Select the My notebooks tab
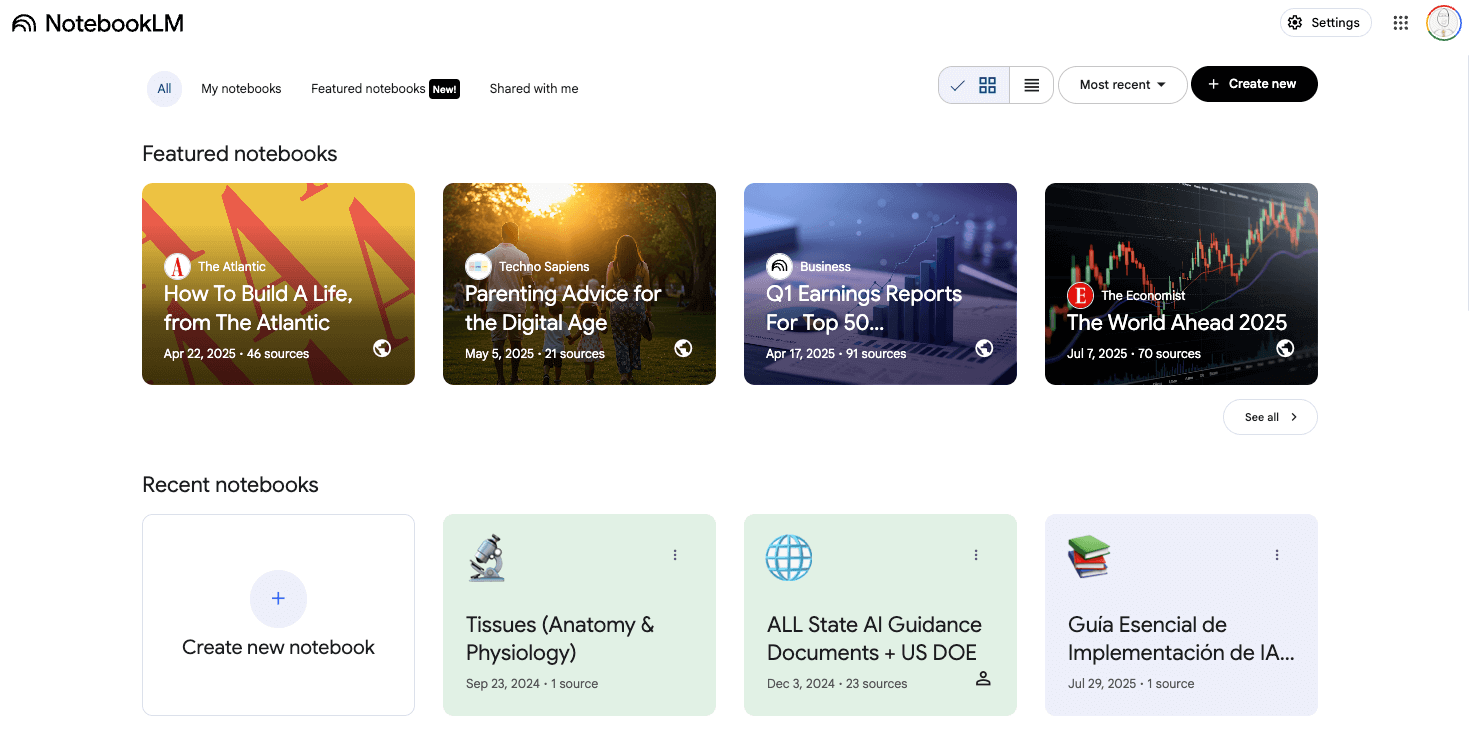This screenshot has width=1469, height=733. coord(241,89)
